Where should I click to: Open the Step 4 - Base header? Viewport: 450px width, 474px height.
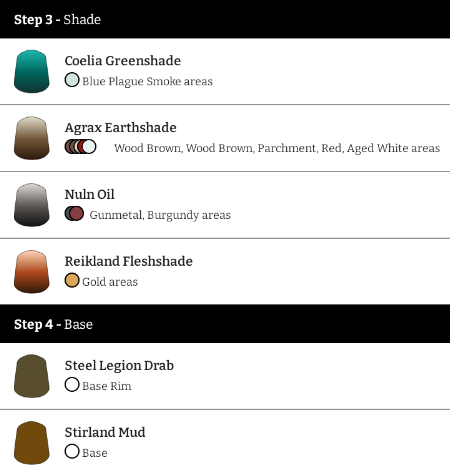coord(225,324)
